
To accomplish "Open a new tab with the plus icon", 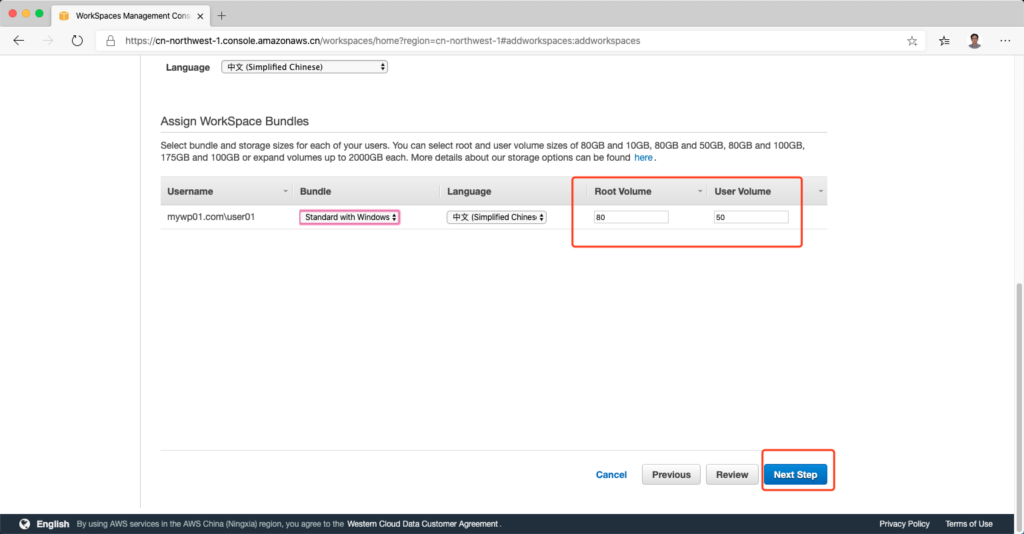I will [222, 15].
